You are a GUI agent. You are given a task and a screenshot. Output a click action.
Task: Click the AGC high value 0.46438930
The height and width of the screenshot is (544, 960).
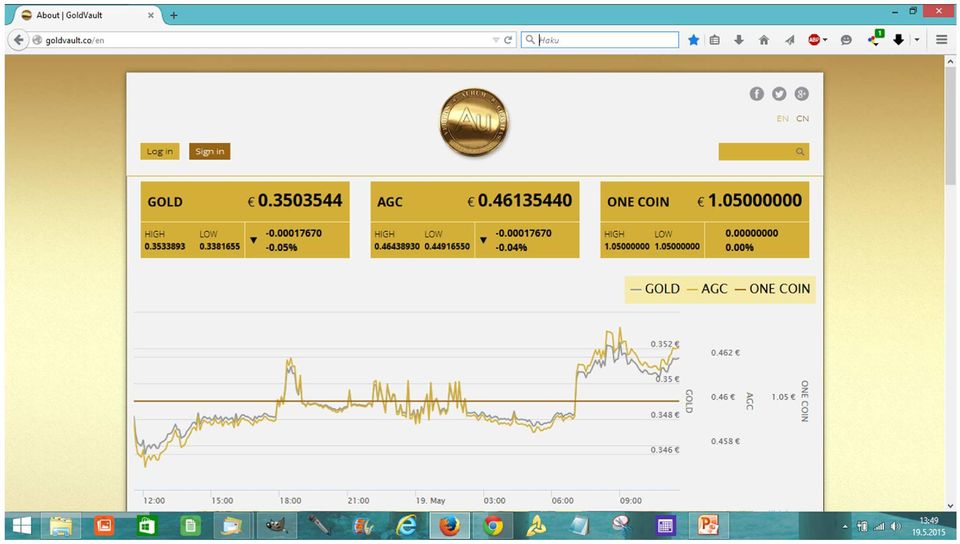[397, 247]
